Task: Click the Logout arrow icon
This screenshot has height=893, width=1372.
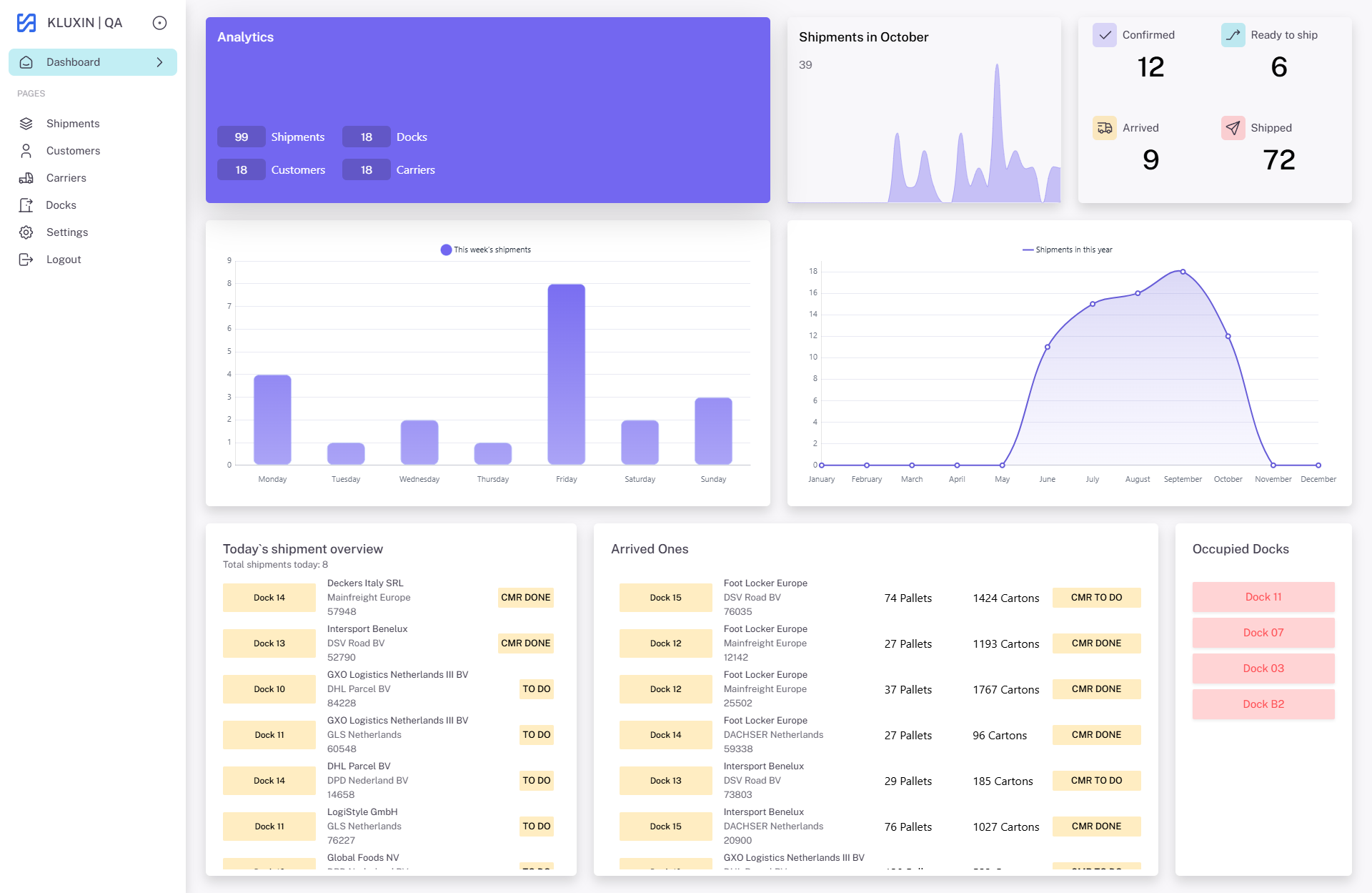Action: click(x=26, y=260)
